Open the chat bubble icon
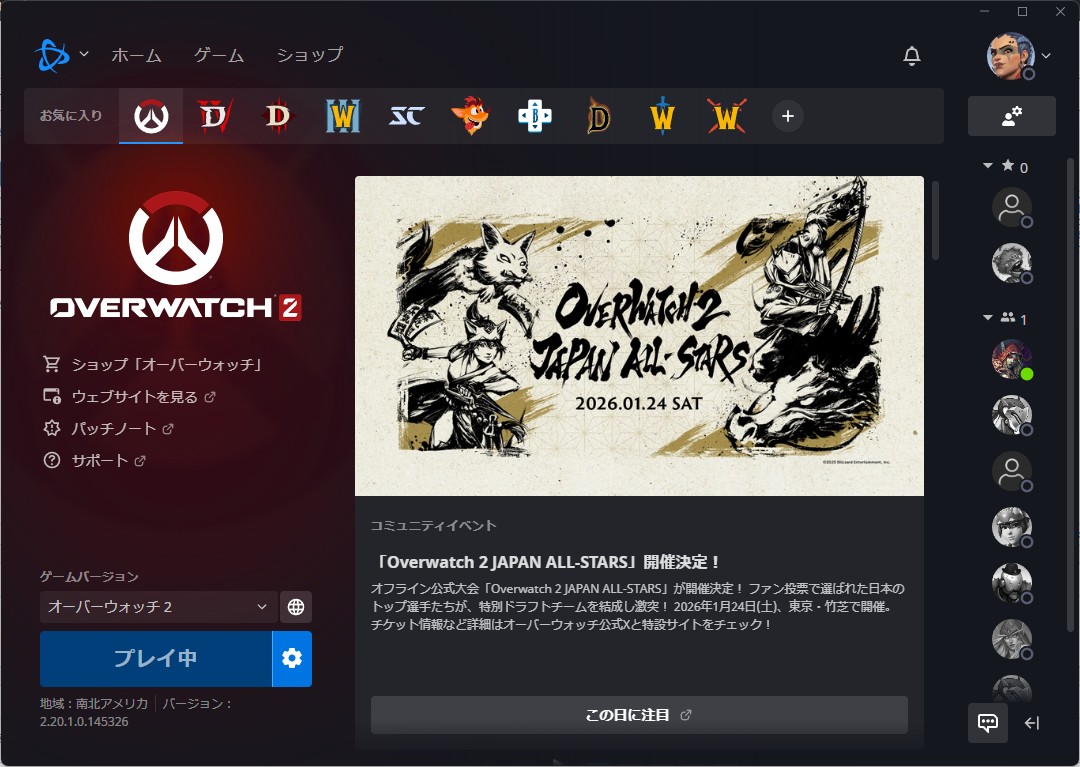Viewport: 1080px width, 767px height. coord(988,723)
